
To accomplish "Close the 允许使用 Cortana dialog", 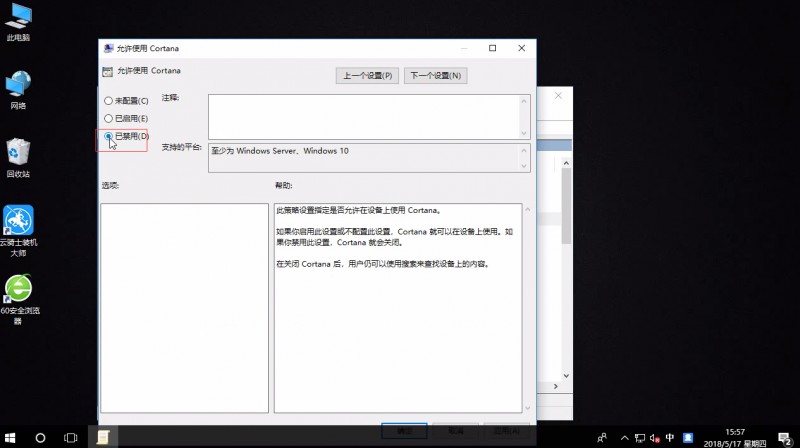I will tap(521, 48).
